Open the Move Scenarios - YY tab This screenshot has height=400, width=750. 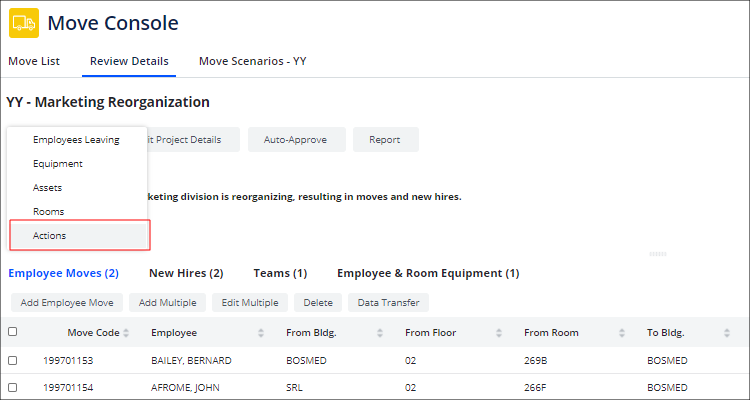point(252,61)
